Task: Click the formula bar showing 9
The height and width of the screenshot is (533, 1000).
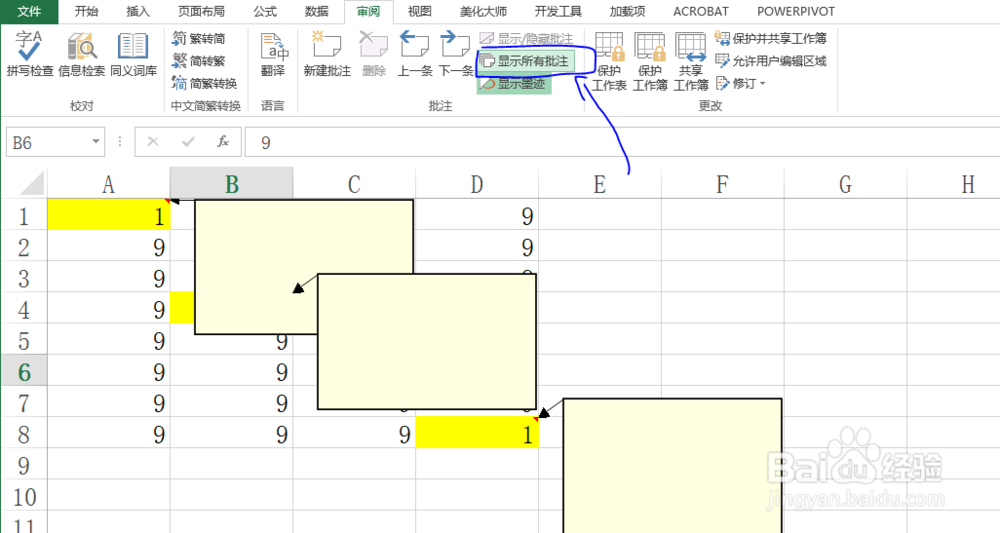Action: tap(622, 142)
